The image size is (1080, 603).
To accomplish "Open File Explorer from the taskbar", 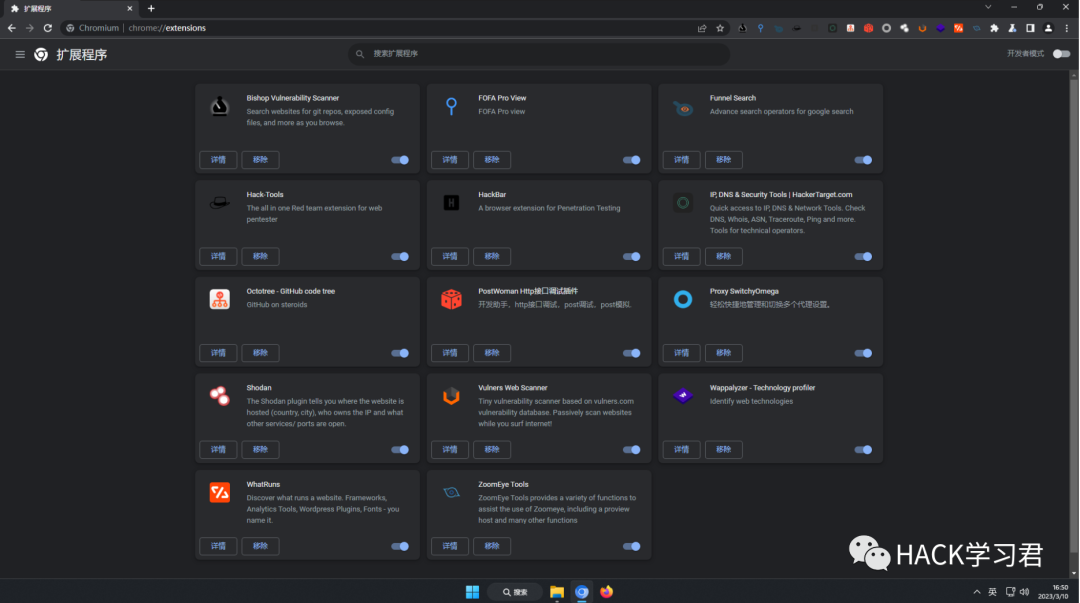I will [557, 592].
